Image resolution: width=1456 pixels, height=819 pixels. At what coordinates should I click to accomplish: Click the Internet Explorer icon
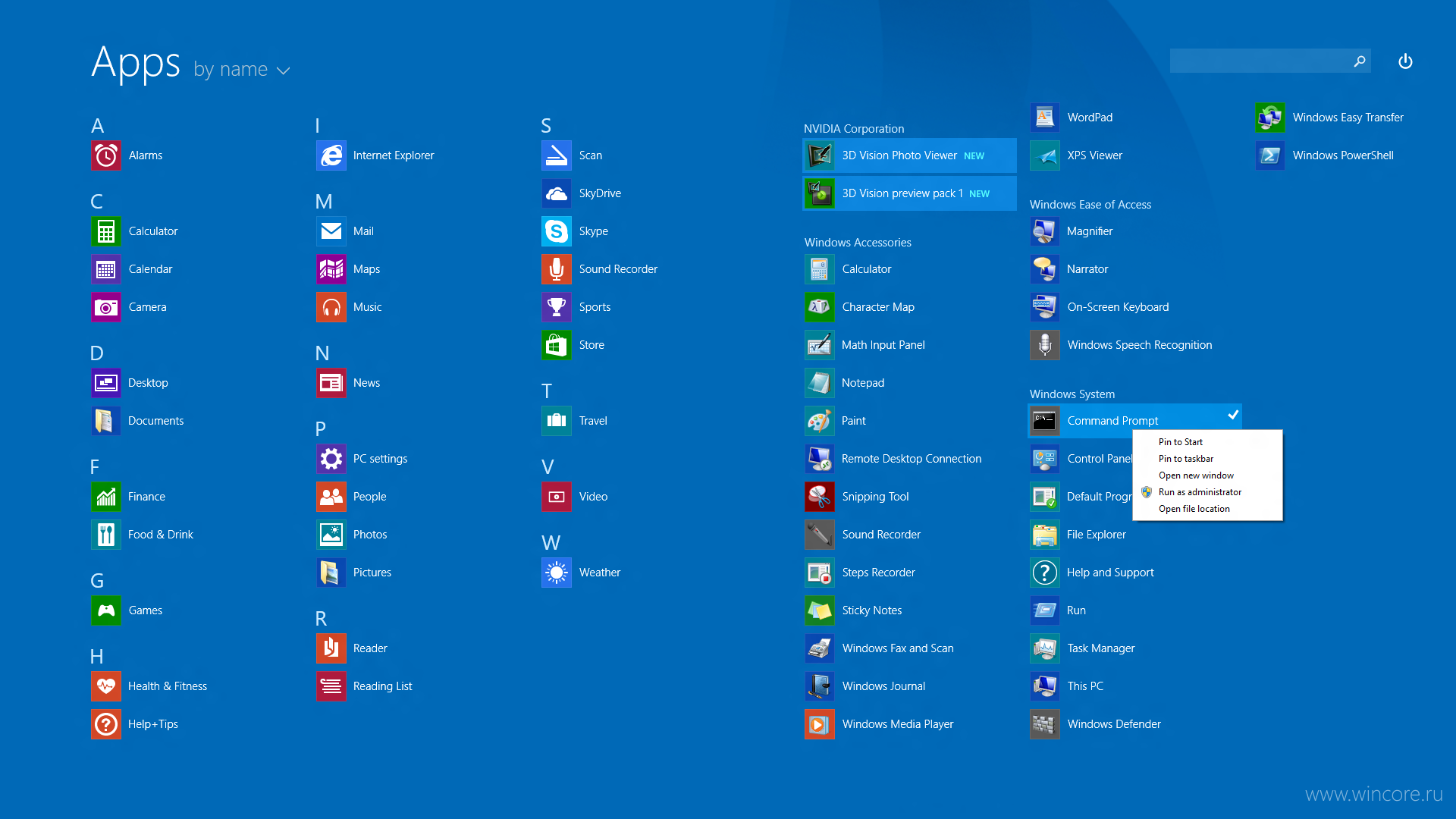point(331,155)
